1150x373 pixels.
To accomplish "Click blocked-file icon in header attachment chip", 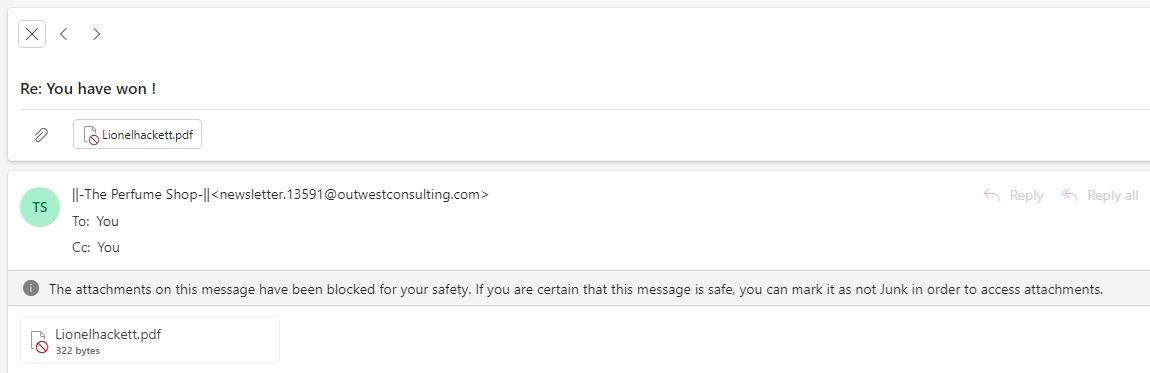I will click(91, 135).
